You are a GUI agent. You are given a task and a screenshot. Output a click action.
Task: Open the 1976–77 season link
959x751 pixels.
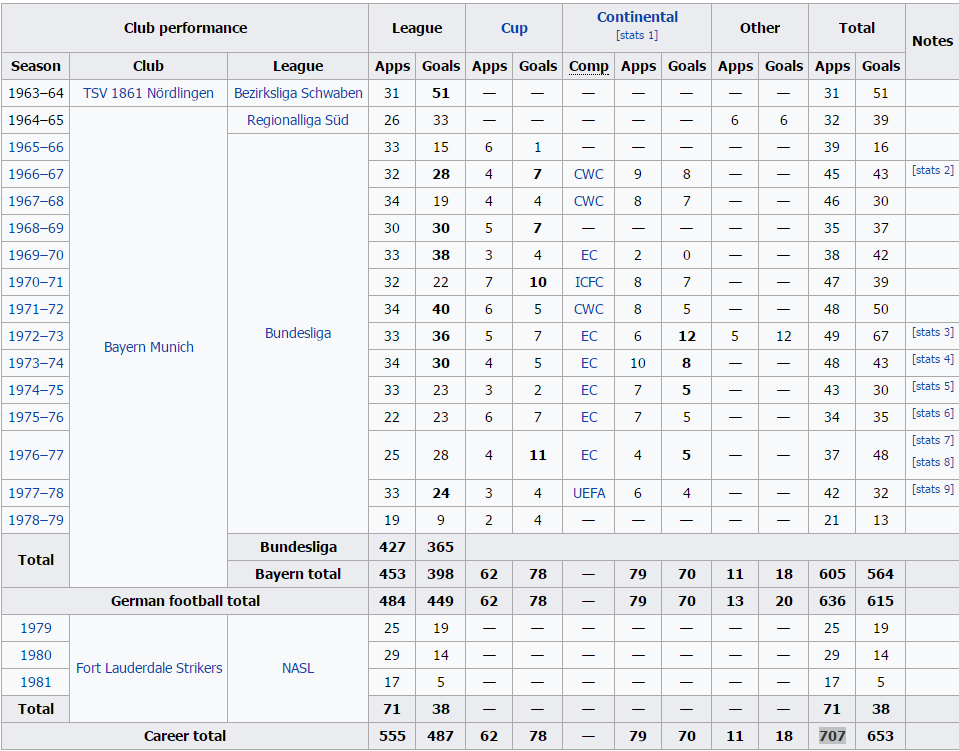pyautogui.click(x=35, y=455)
